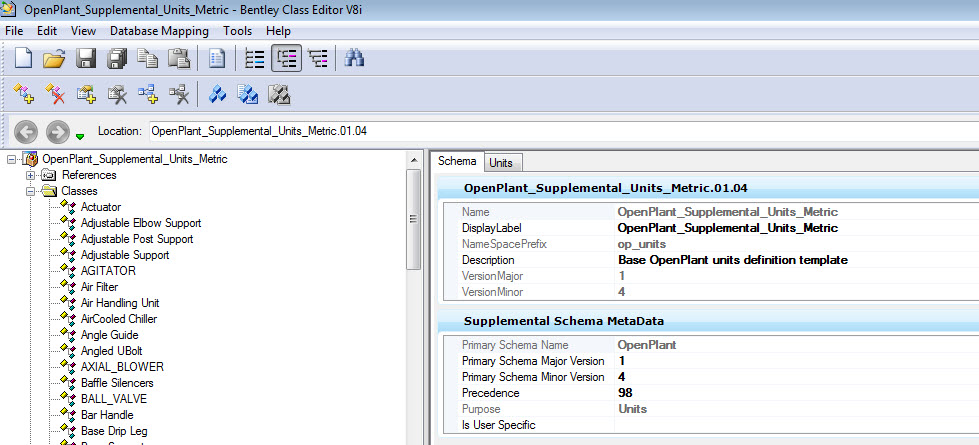The width and height of the screenshot is (979, 445).
Task: Copy using the two-pages toolbar icon
Action: point(148,59)
